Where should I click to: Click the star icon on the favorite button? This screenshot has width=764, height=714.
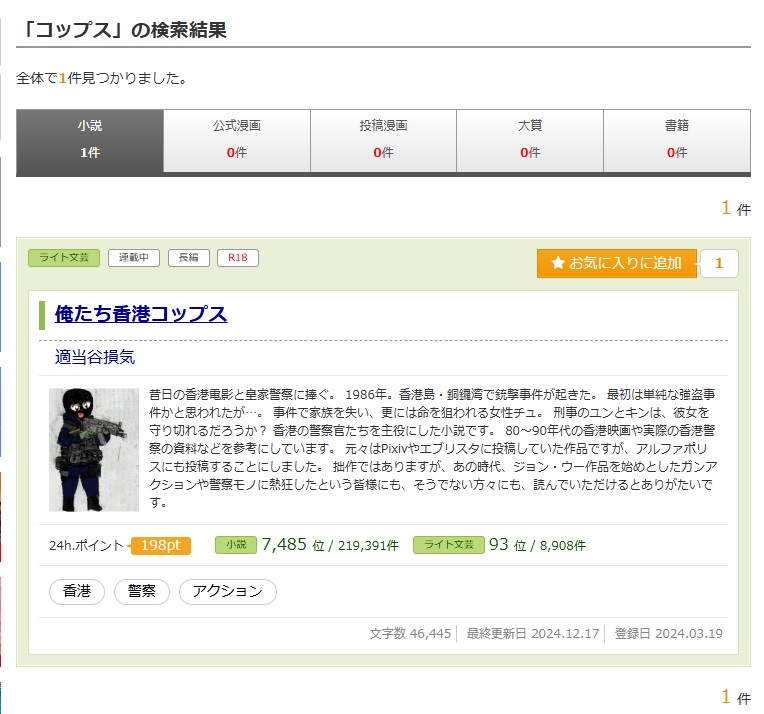pyautogui.click(x=558, y=264)
